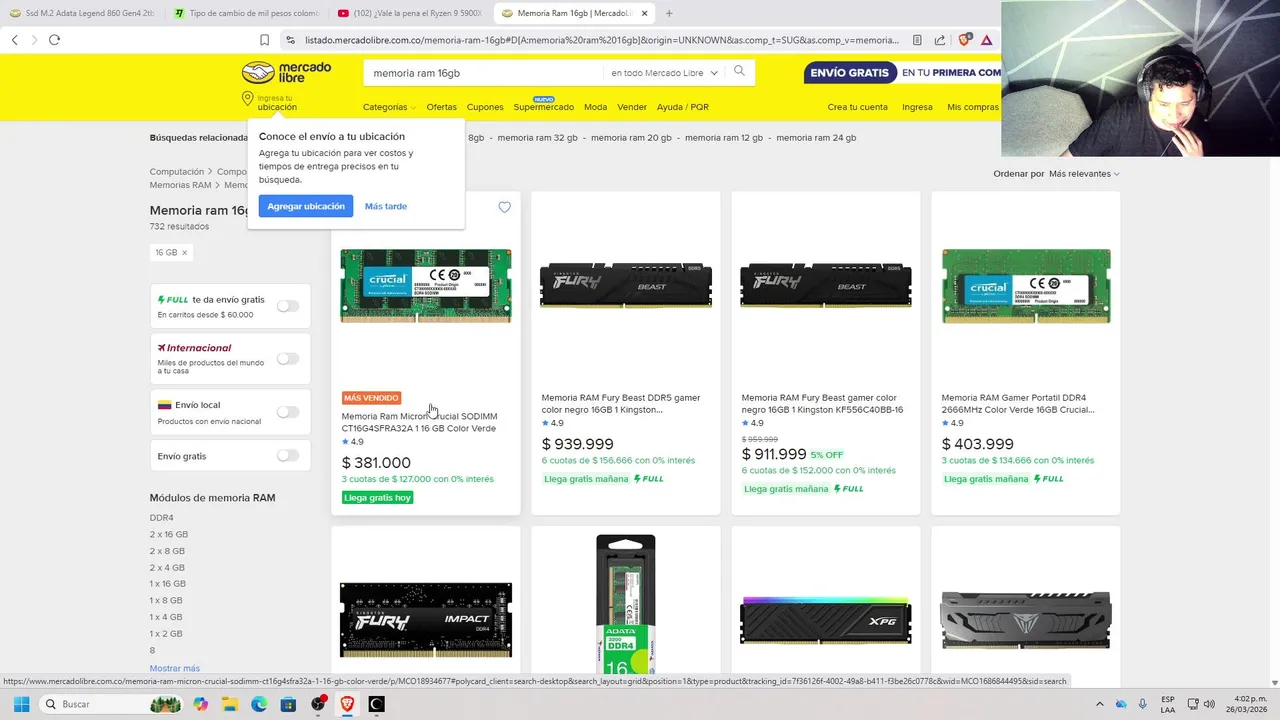
Task: Toggle the Internacional filter switch
Action: 288,358
